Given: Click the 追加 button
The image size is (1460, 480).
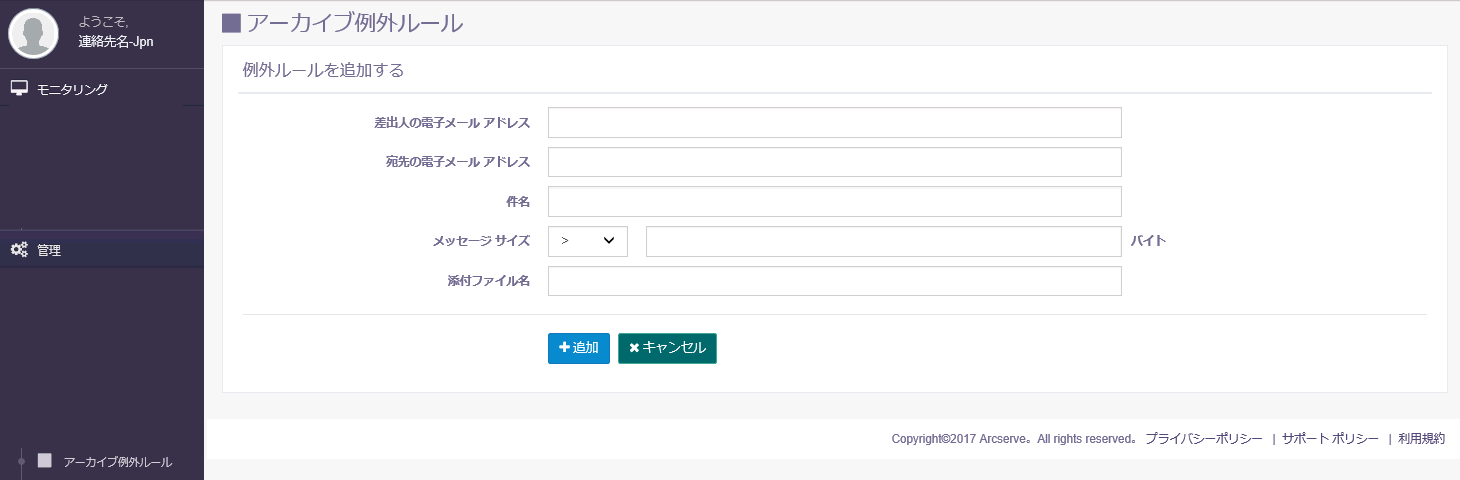Looking at the screenshot, I should coord(579,348).
